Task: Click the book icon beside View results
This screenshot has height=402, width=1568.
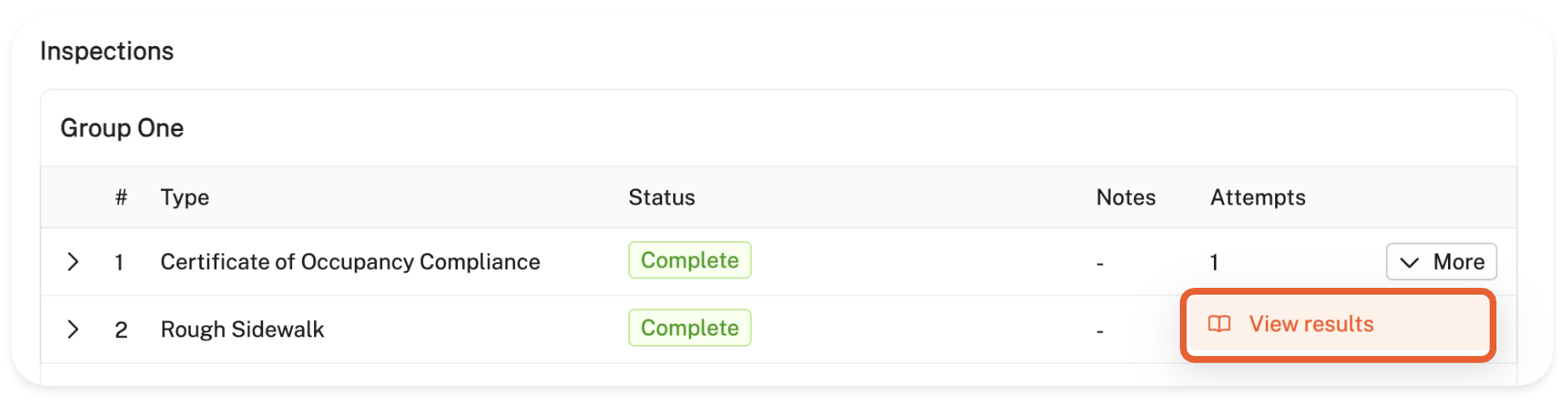Action: coord(1219,324)
